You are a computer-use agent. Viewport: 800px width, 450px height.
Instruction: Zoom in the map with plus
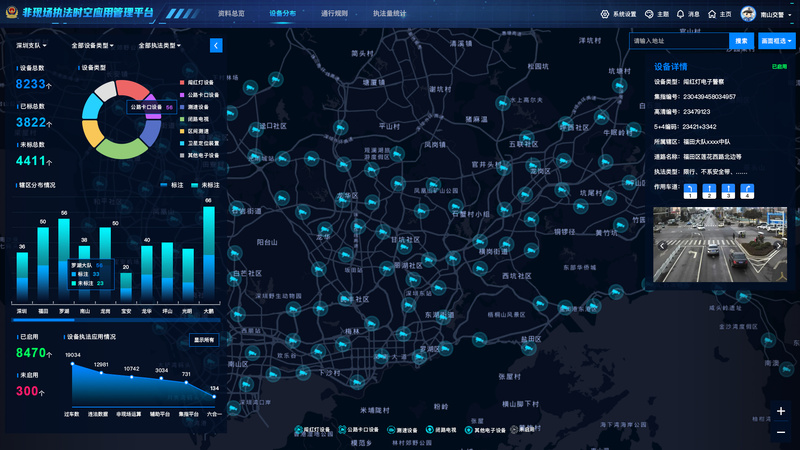pos(781,411)
